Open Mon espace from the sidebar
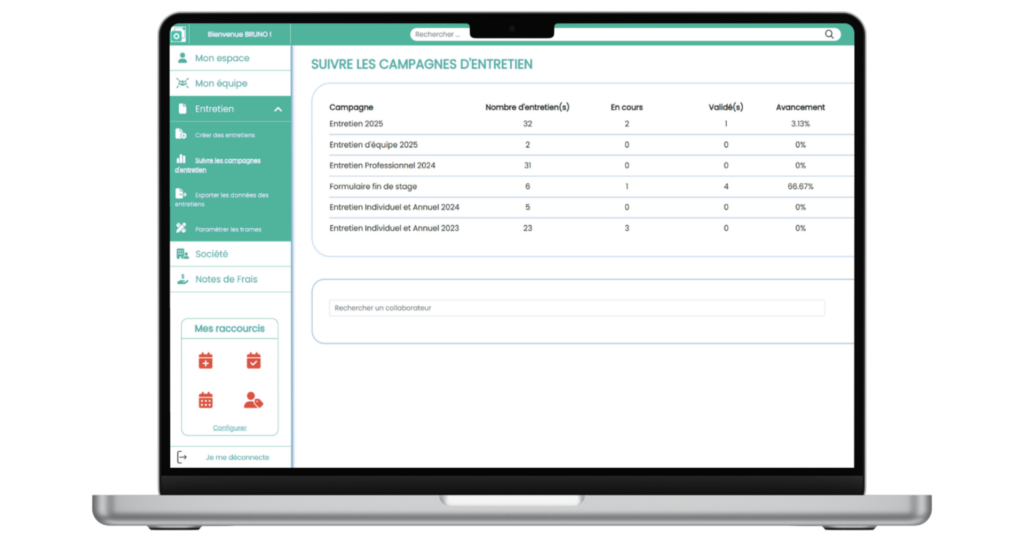 tap(222, 58)
